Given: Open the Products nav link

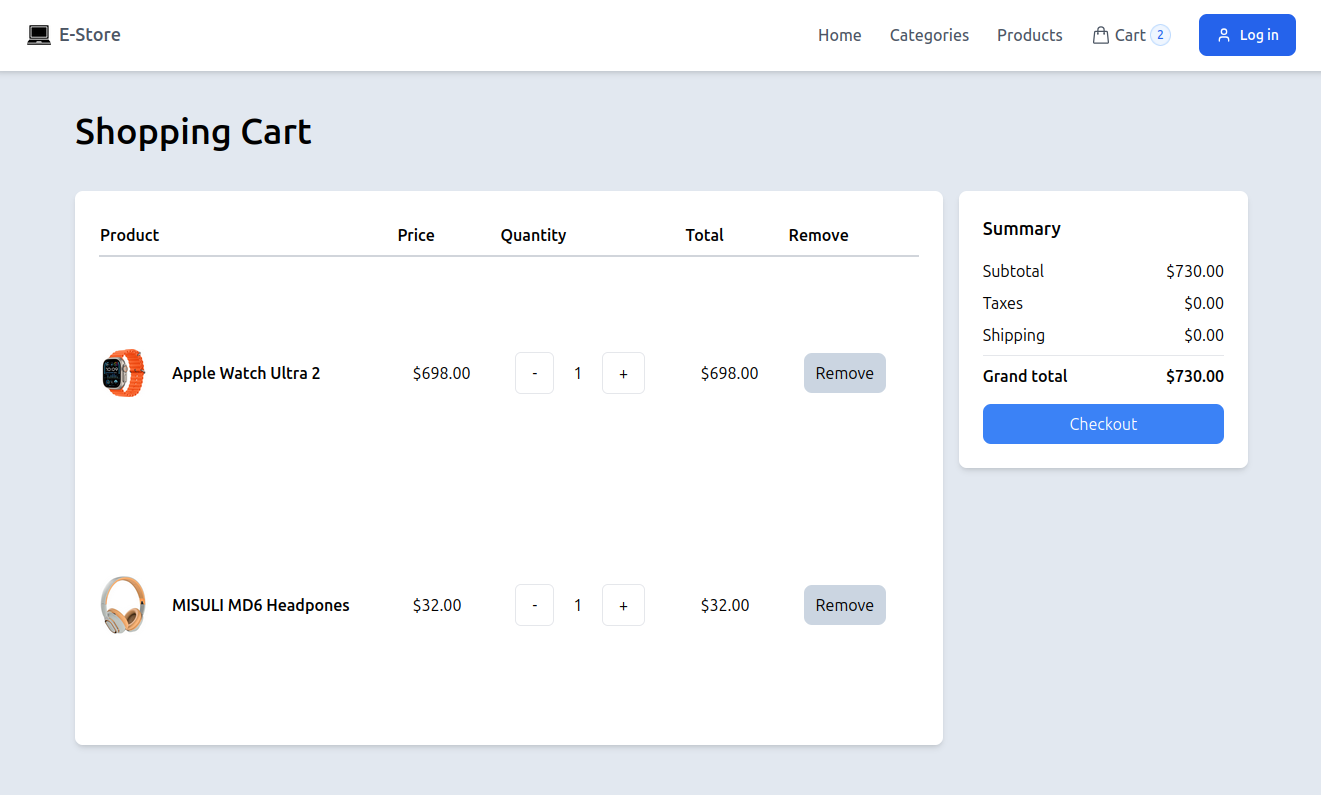Looking at the screenshot, I should point(1029,35).
